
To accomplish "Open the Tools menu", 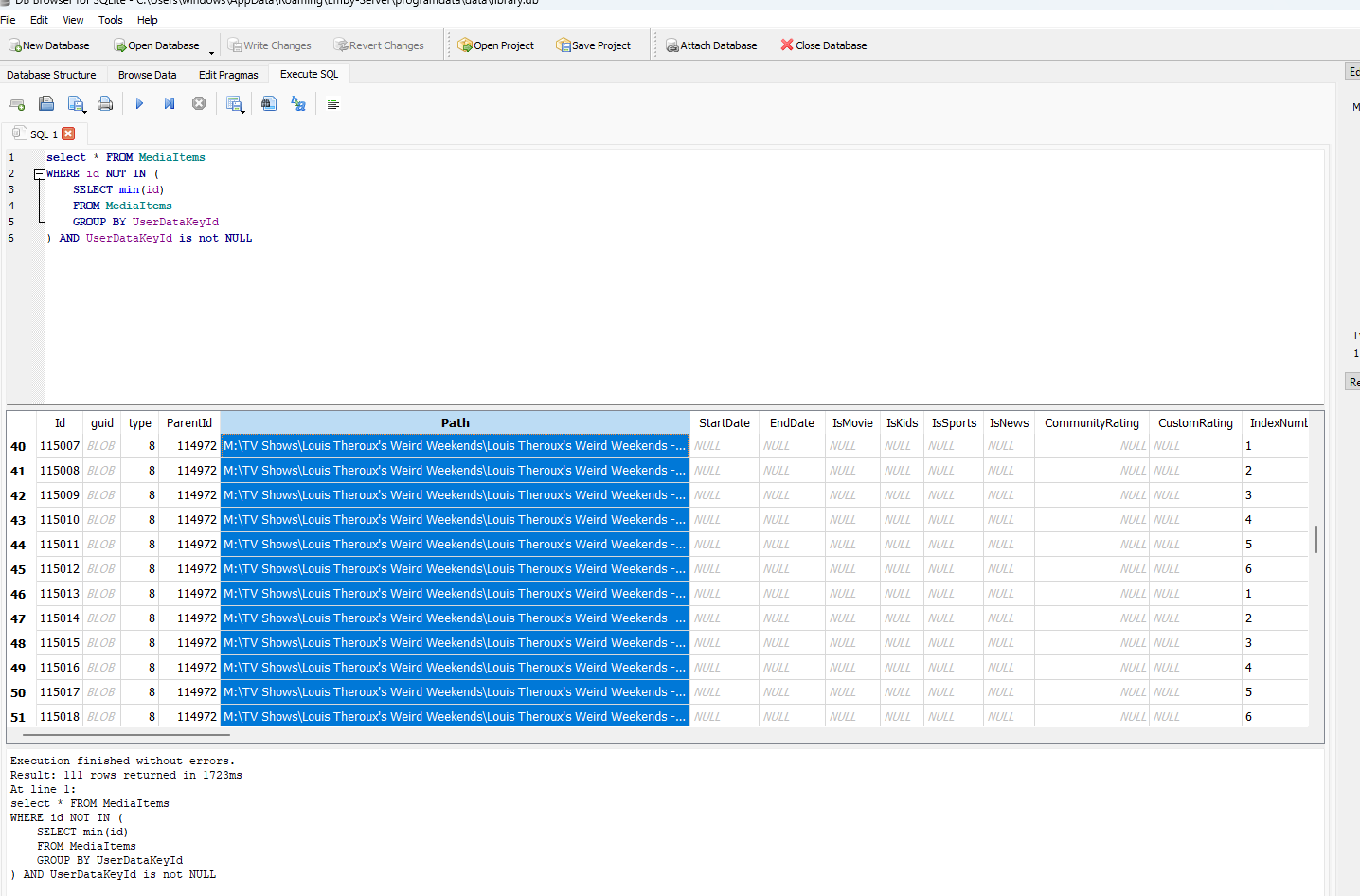I will [110, 20].
